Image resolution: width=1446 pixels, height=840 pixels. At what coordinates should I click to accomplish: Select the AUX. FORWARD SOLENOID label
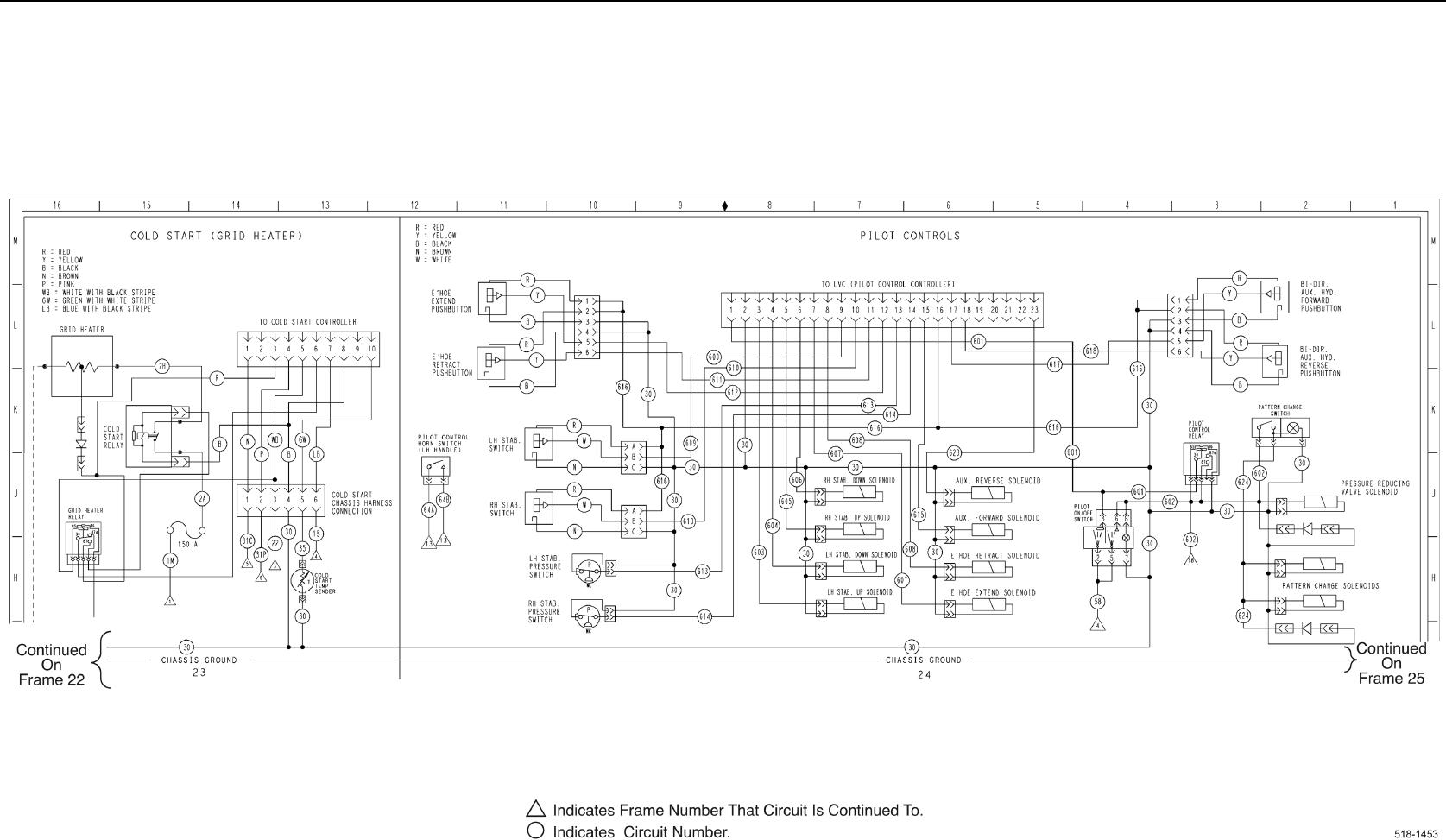997,518
